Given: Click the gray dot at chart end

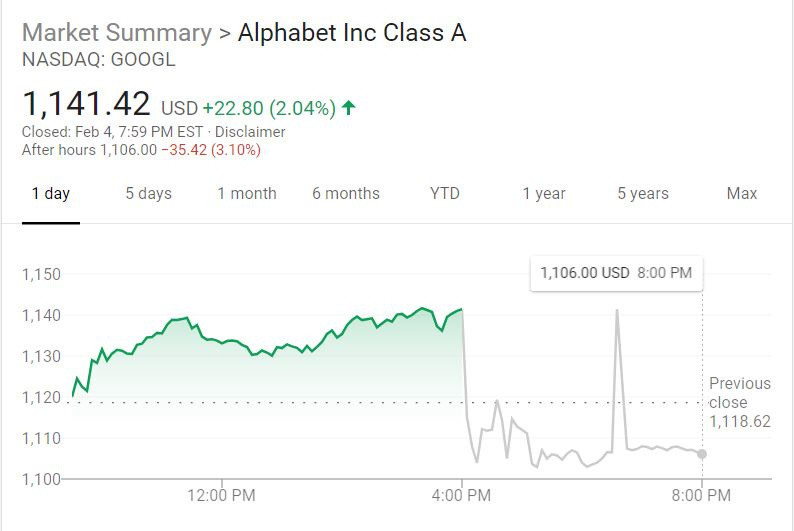Looking at the screenshot, I should click(702, 454).
